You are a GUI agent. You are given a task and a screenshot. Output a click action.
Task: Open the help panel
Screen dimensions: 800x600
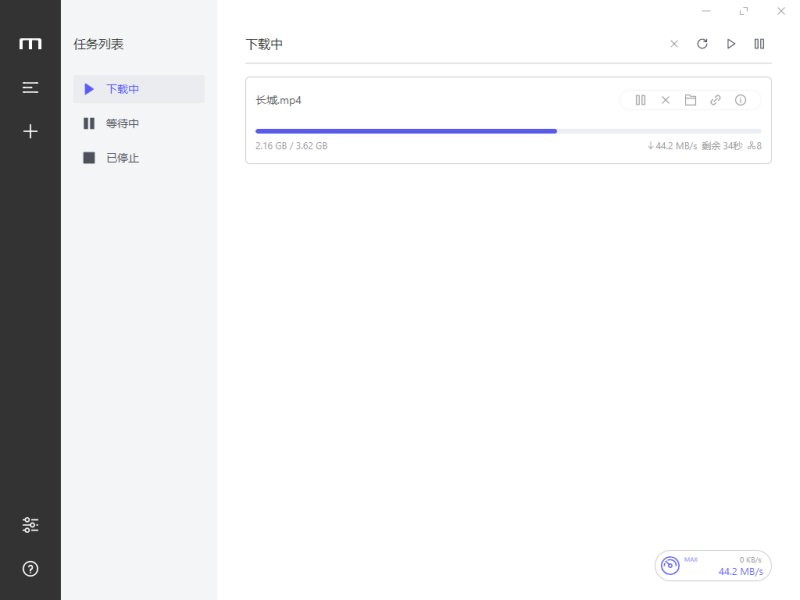coord(30,568)
